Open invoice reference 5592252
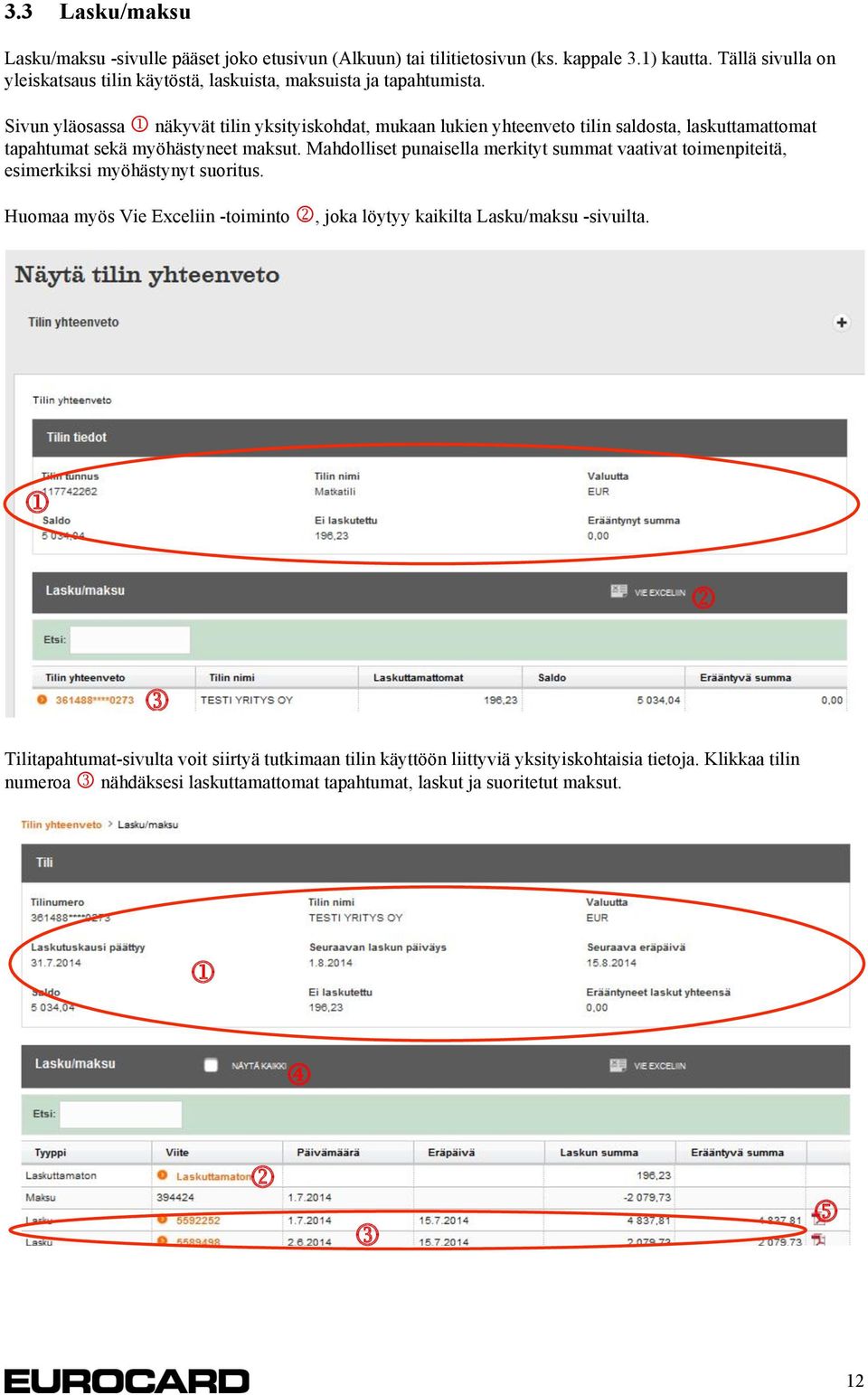 tap(198, 1221)
